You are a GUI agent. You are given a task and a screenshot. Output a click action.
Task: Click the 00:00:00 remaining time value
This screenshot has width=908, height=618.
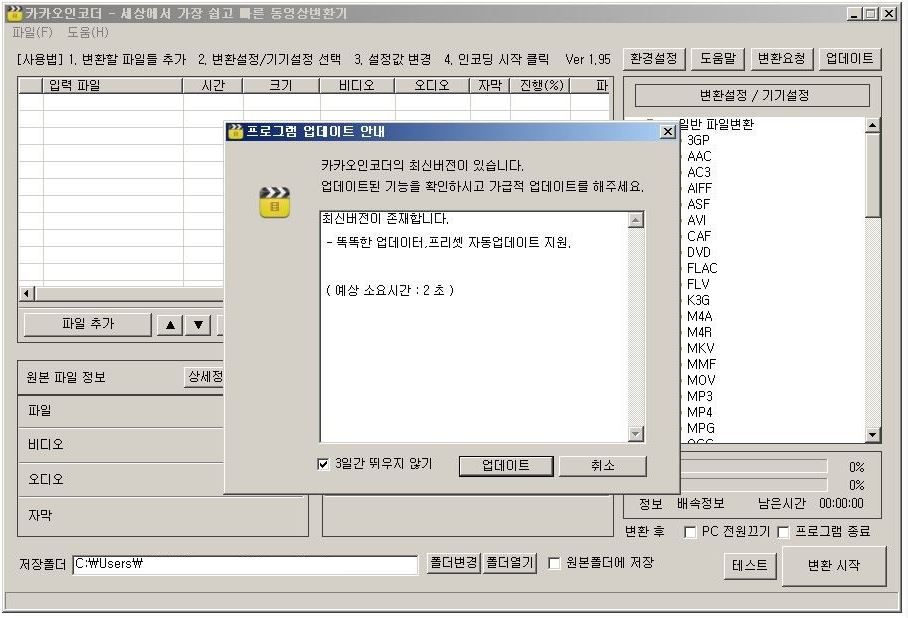coord(841,504)
